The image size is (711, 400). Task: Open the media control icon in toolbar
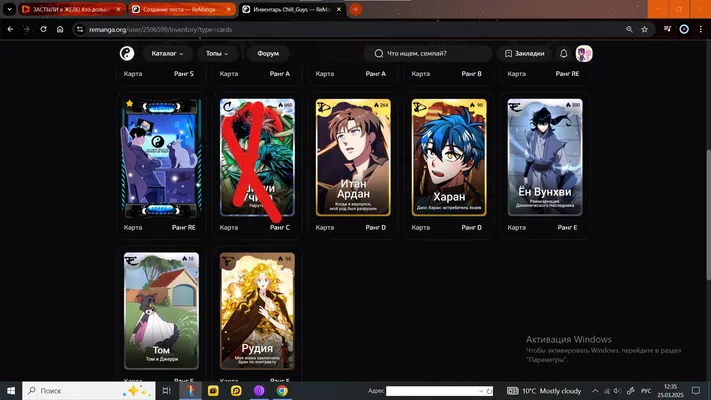(x=667, y=29)
